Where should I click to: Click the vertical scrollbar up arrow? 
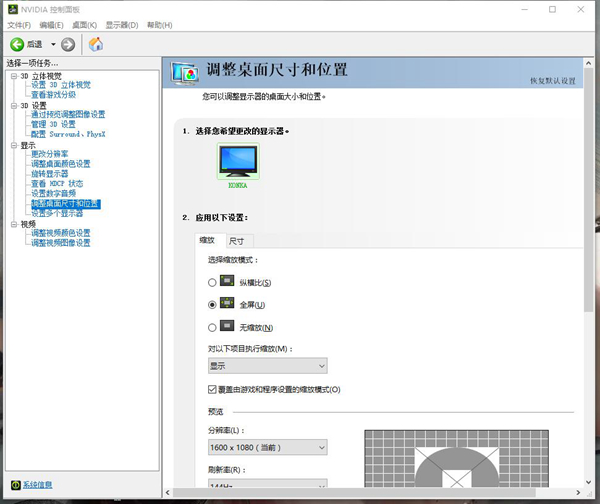click(589, 63)
